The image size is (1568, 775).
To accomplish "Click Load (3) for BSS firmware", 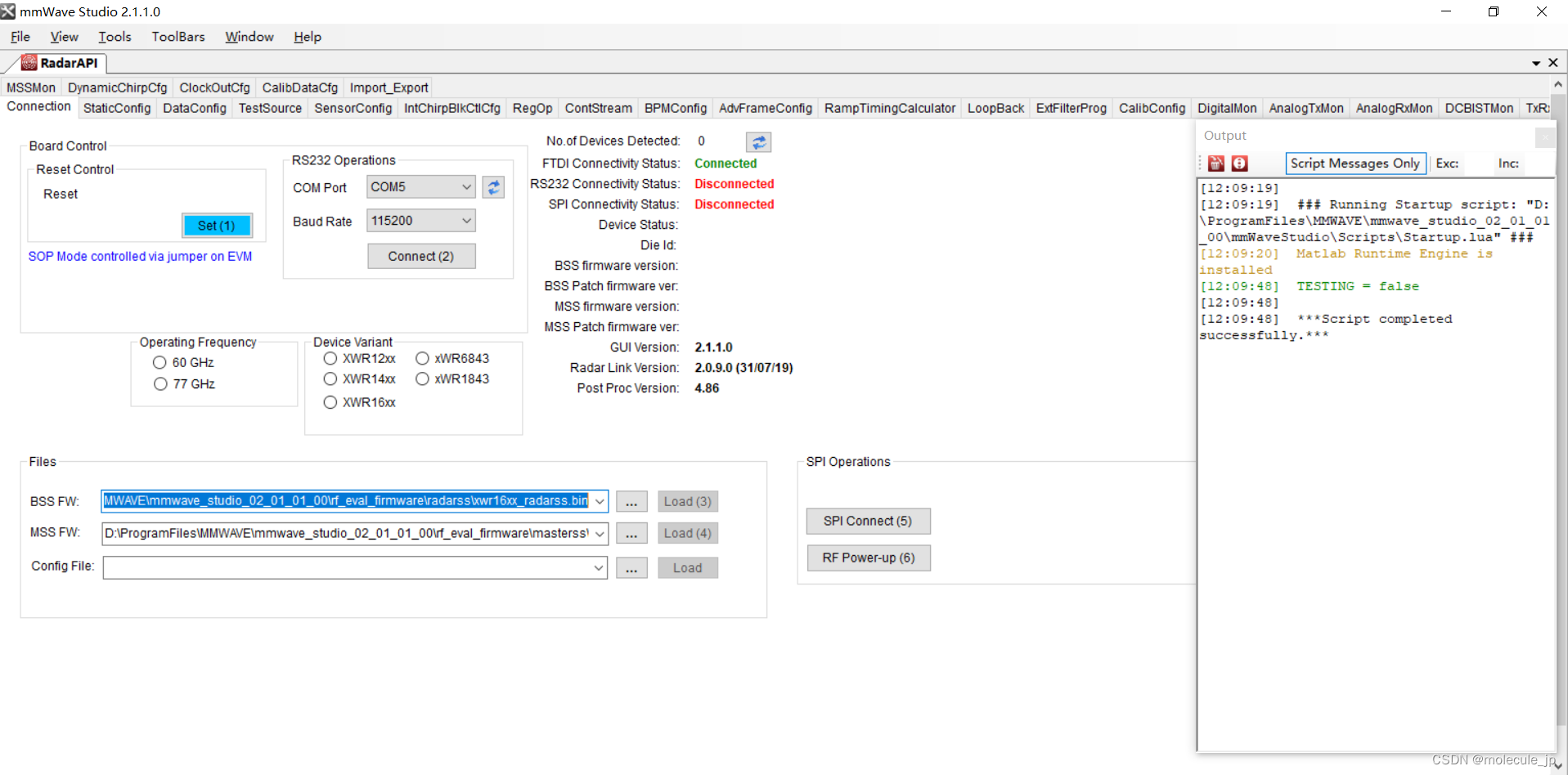I will [688, 502].
